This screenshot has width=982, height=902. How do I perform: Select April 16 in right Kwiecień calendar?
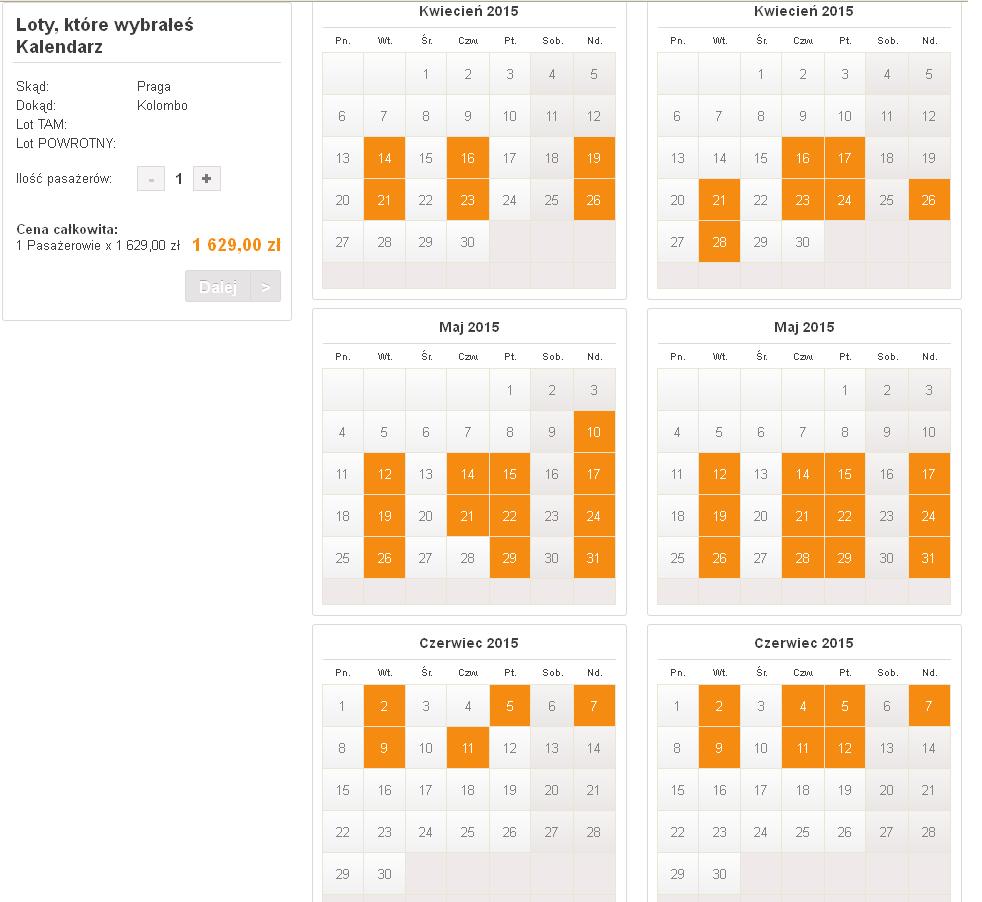[803, 158]
